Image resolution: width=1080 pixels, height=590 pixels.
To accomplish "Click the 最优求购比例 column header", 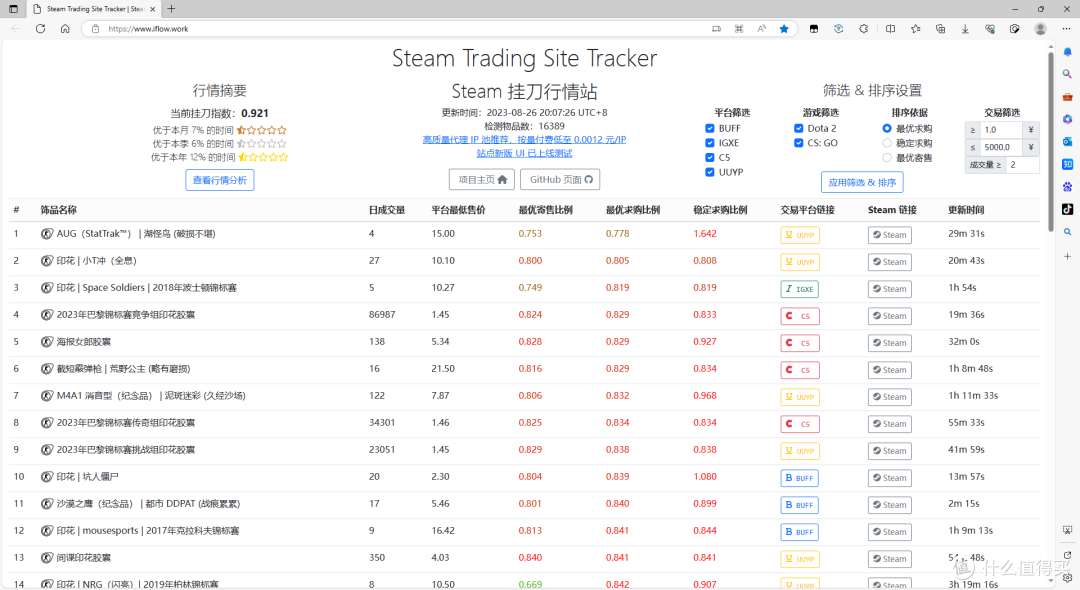I will 632,210.
